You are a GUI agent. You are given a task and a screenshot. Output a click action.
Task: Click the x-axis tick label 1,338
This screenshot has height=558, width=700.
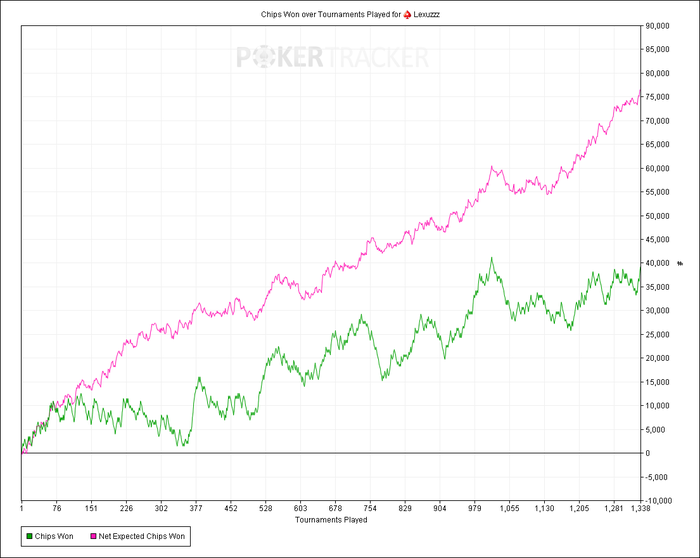[641, 508]
